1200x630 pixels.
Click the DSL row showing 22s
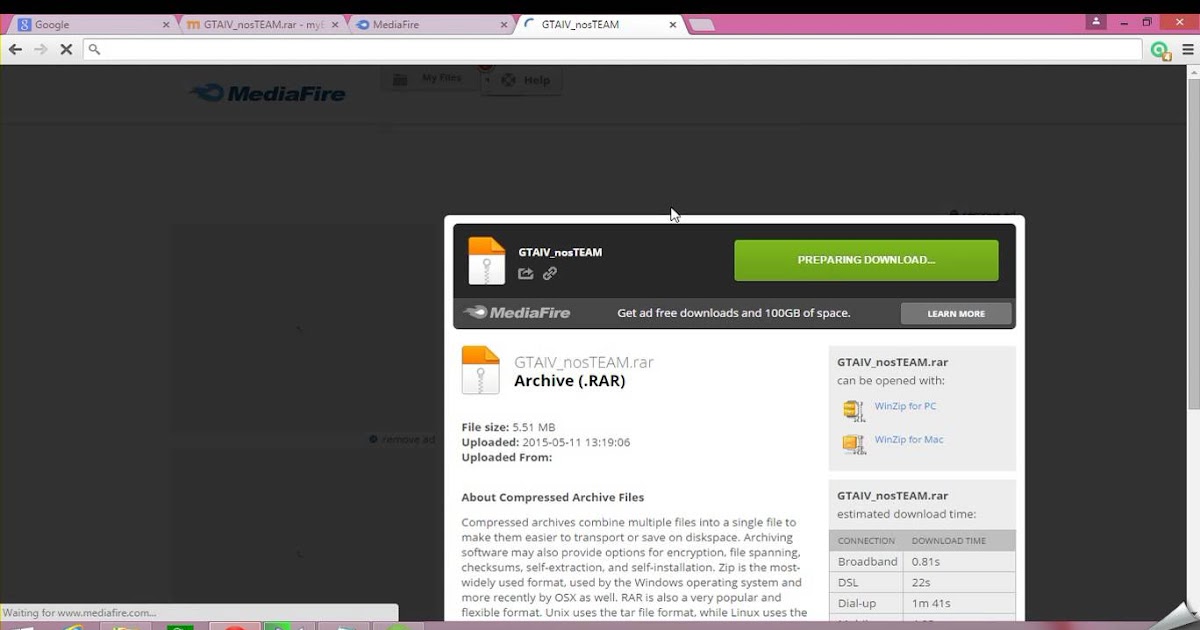[922, 582]
